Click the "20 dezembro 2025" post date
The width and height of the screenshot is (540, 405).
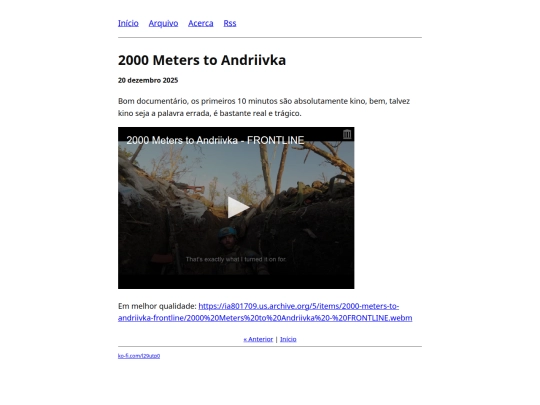click(x=148, y=80)
